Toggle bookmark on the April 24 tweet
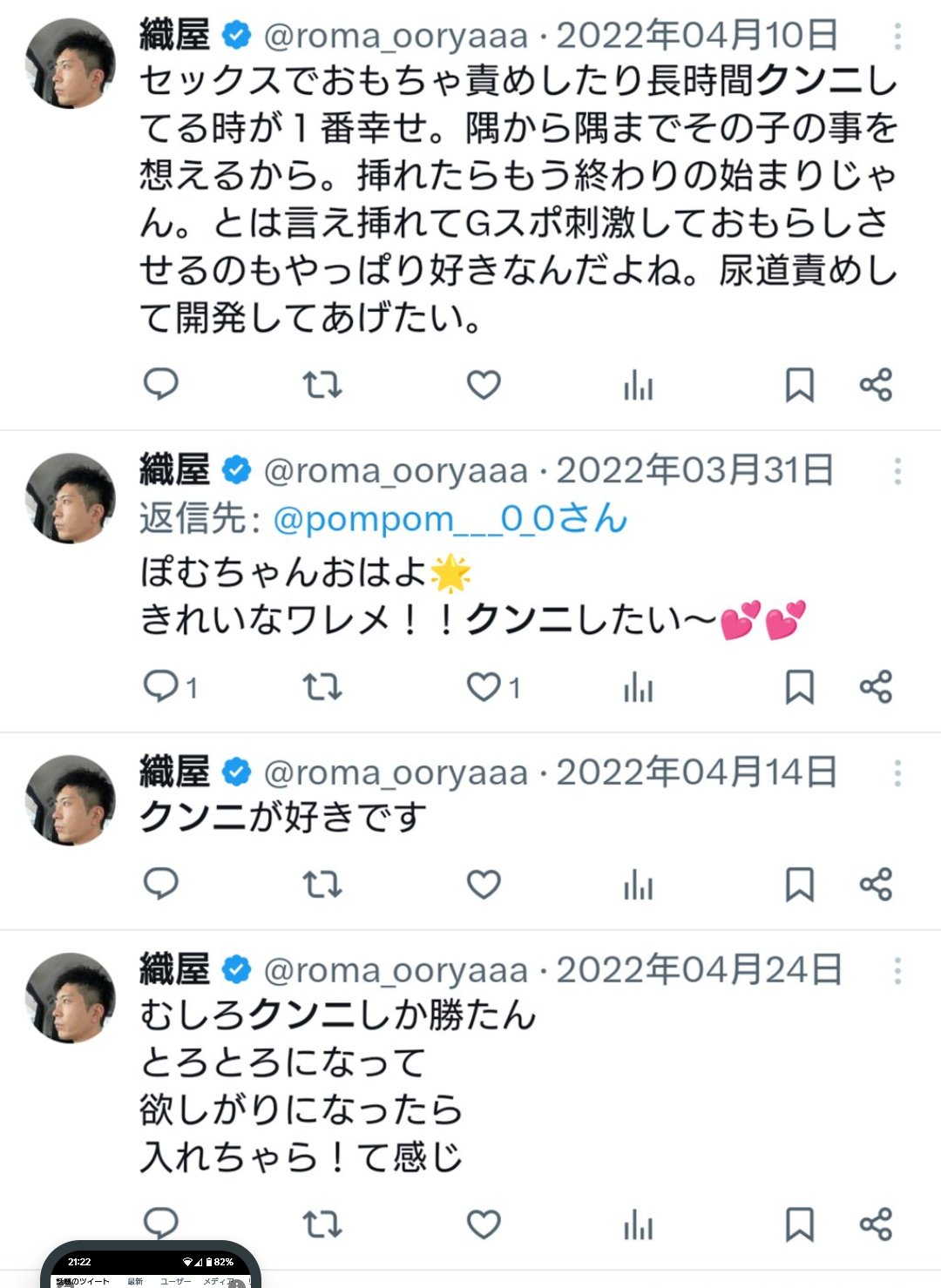Viewport: 941px width, 1288px height. click(x=799, y=1224)
